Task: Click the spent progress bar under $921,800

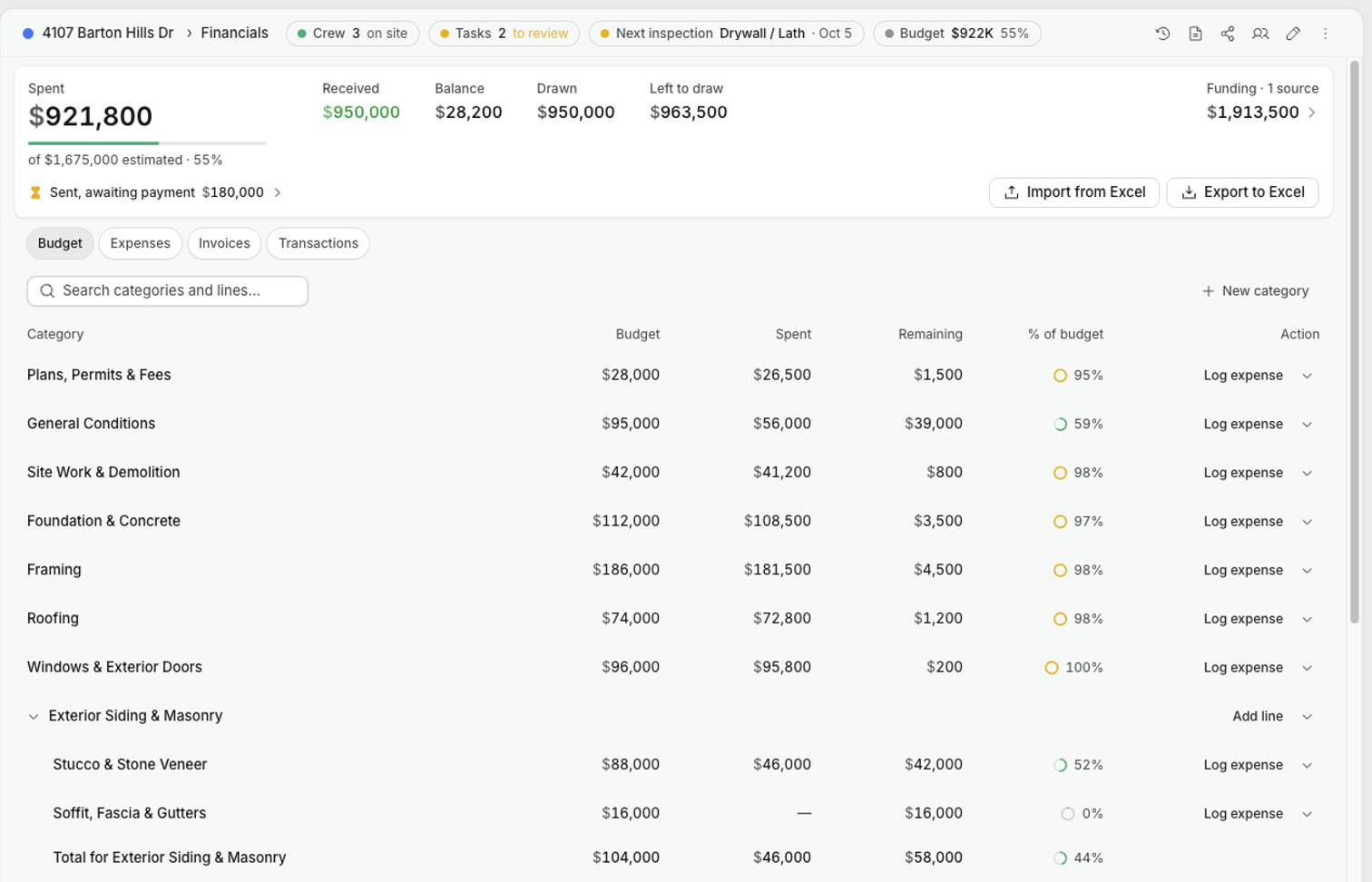Action: (x=147, y=142)
